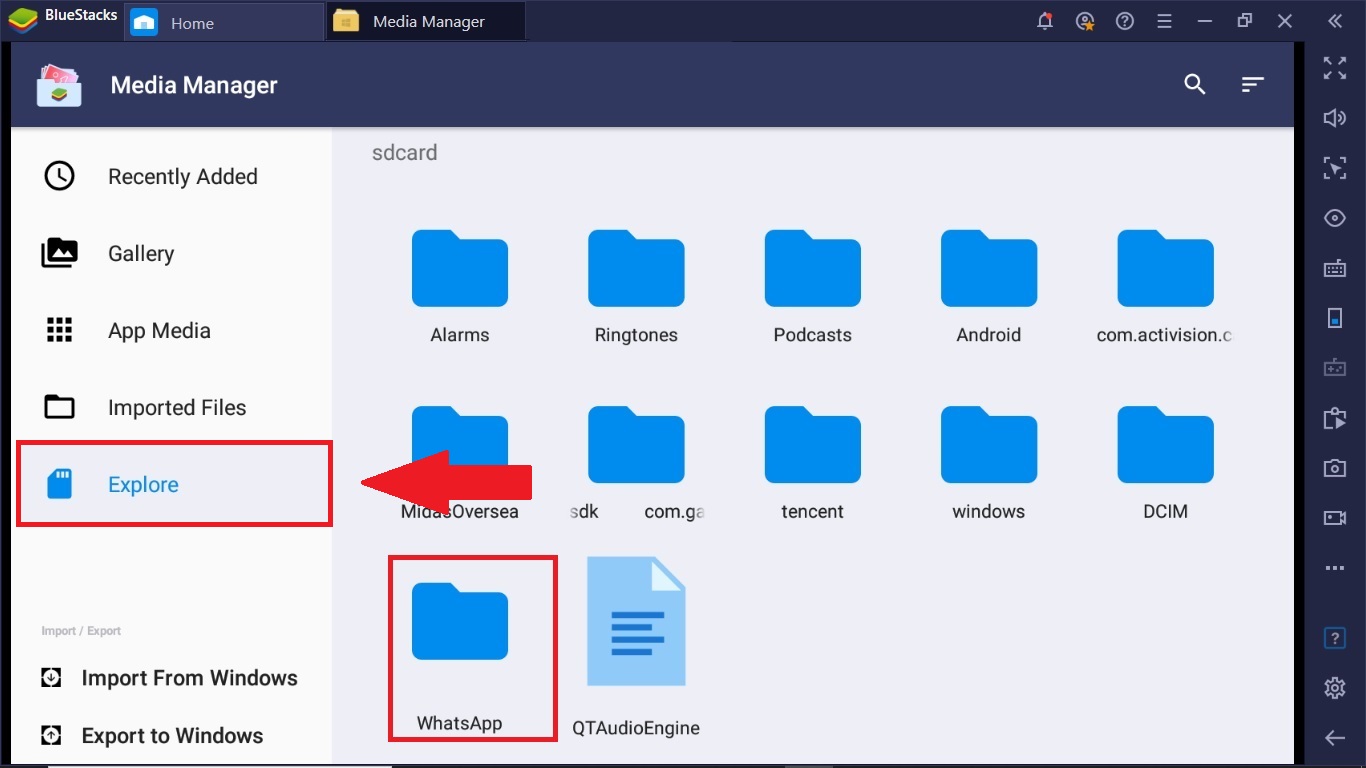This screenshot has width=1366, height=768.
Task: Go to App Media section
Action: (x=171, y=331)
